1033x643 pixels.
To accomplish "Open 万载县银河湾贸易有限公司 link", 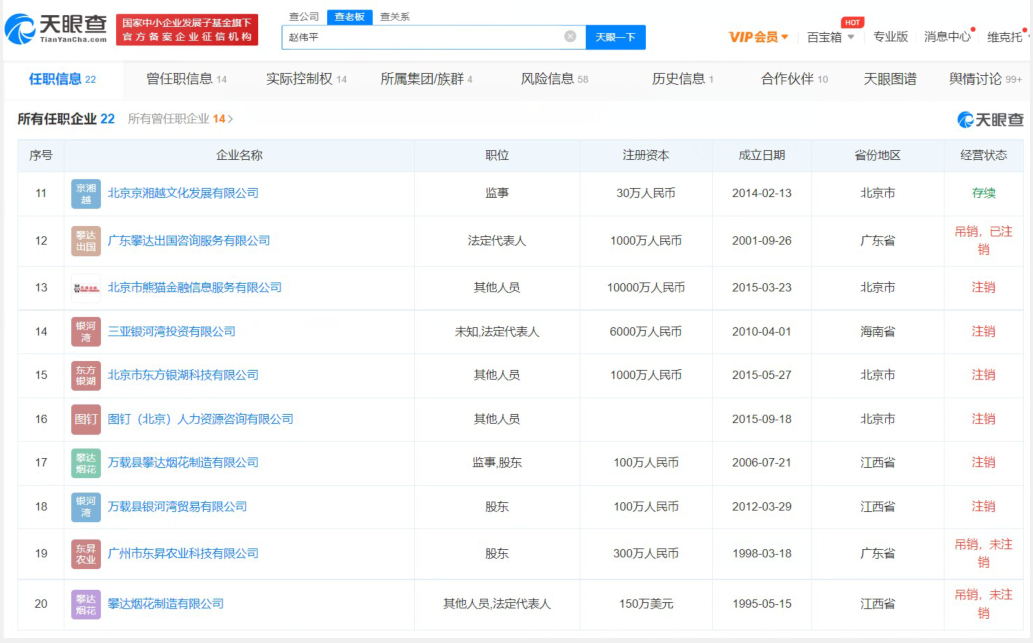I will (x=177, y=507).
